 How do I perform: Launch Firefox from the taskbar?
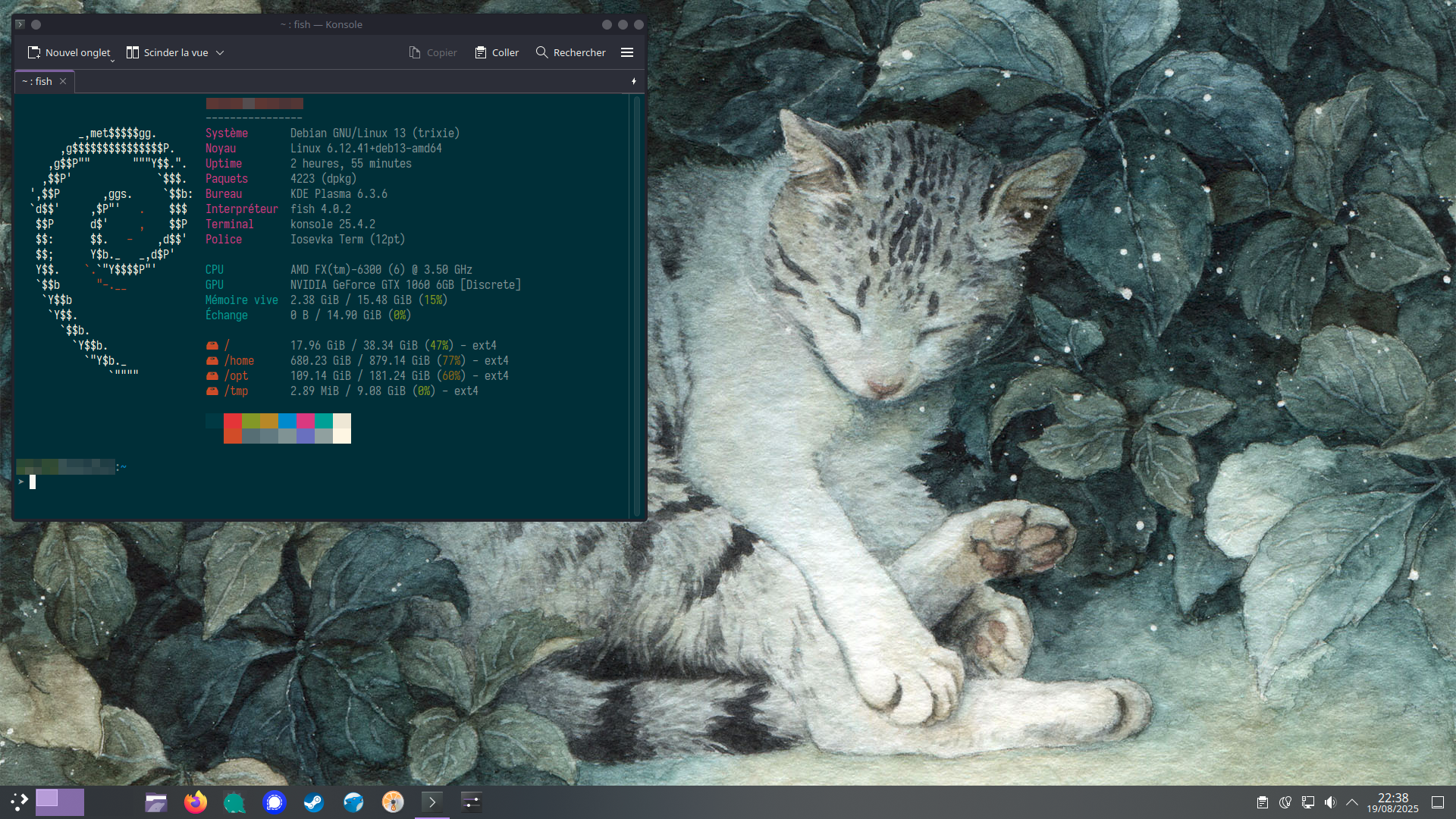coord(196,802)
